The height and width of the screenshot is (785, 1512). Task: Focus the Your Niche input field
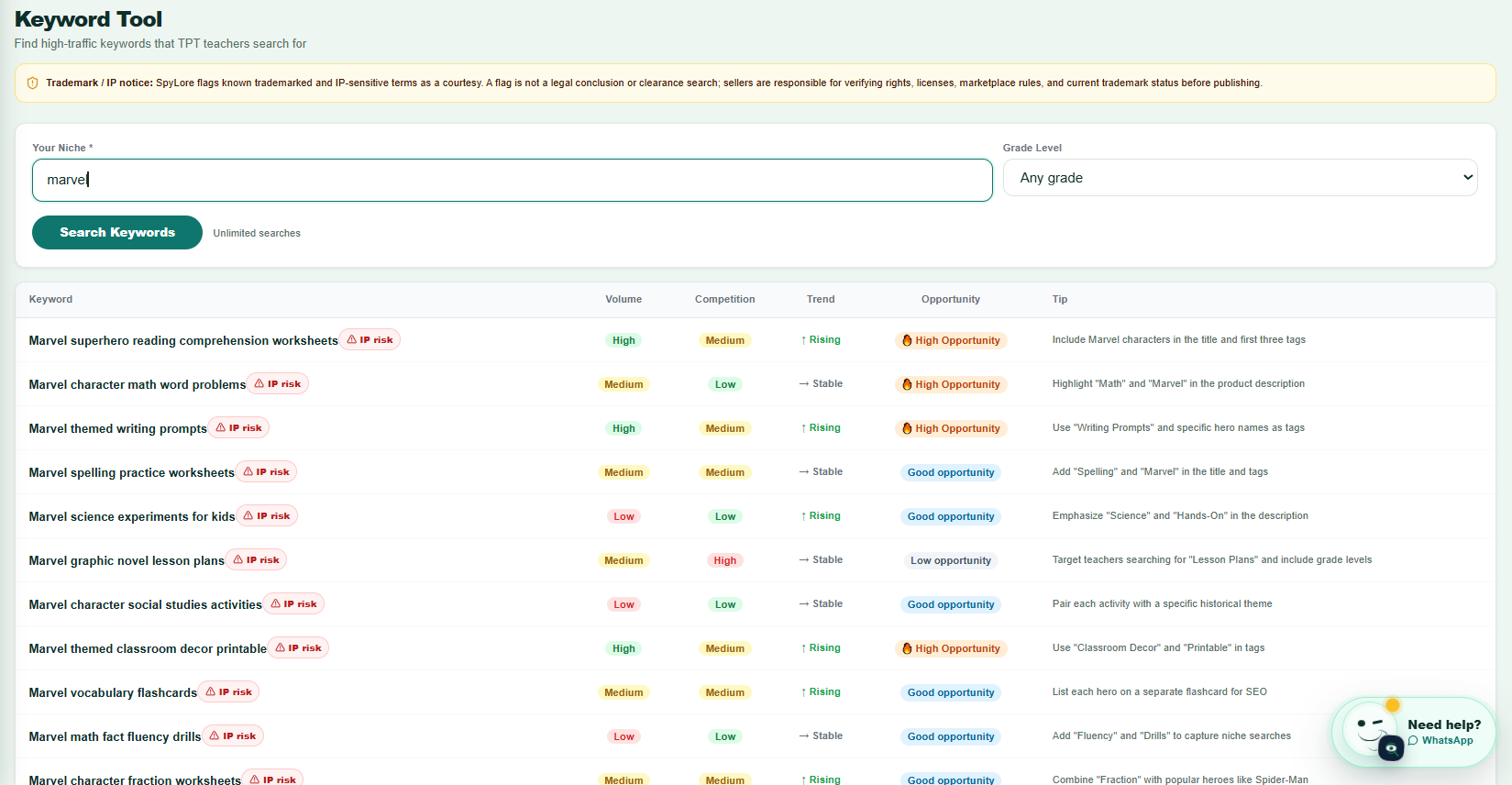coord(513,180)
